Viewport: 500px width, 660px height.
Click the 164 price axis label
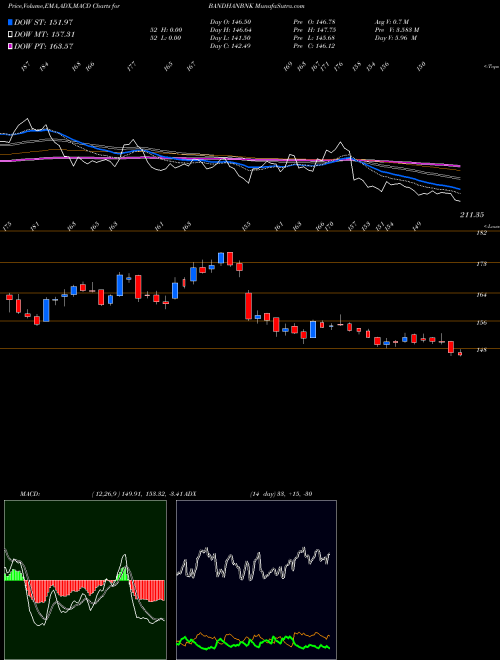(x=481, y=295)
